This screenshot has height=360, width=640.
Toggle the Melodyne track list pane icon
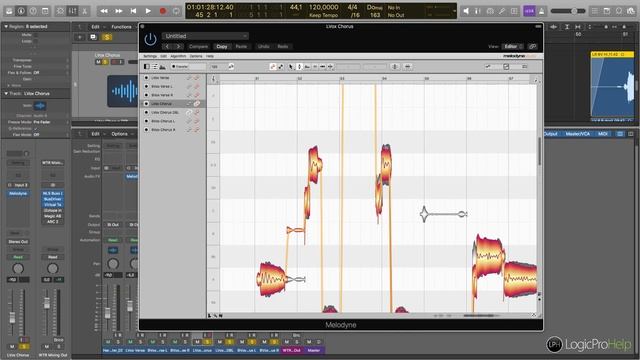point(155,67)
